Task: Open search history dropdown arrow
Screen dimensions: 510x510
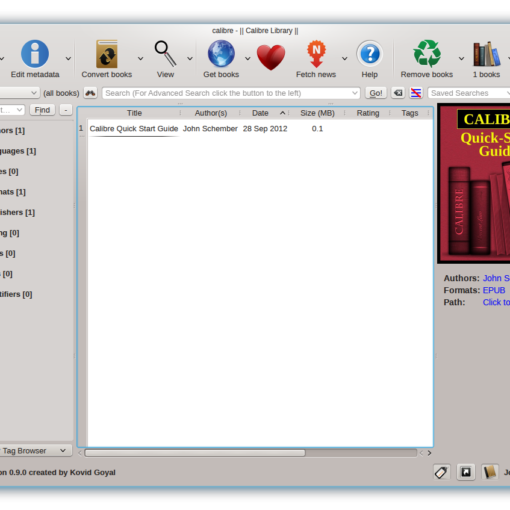Action: tap(355, 93)
